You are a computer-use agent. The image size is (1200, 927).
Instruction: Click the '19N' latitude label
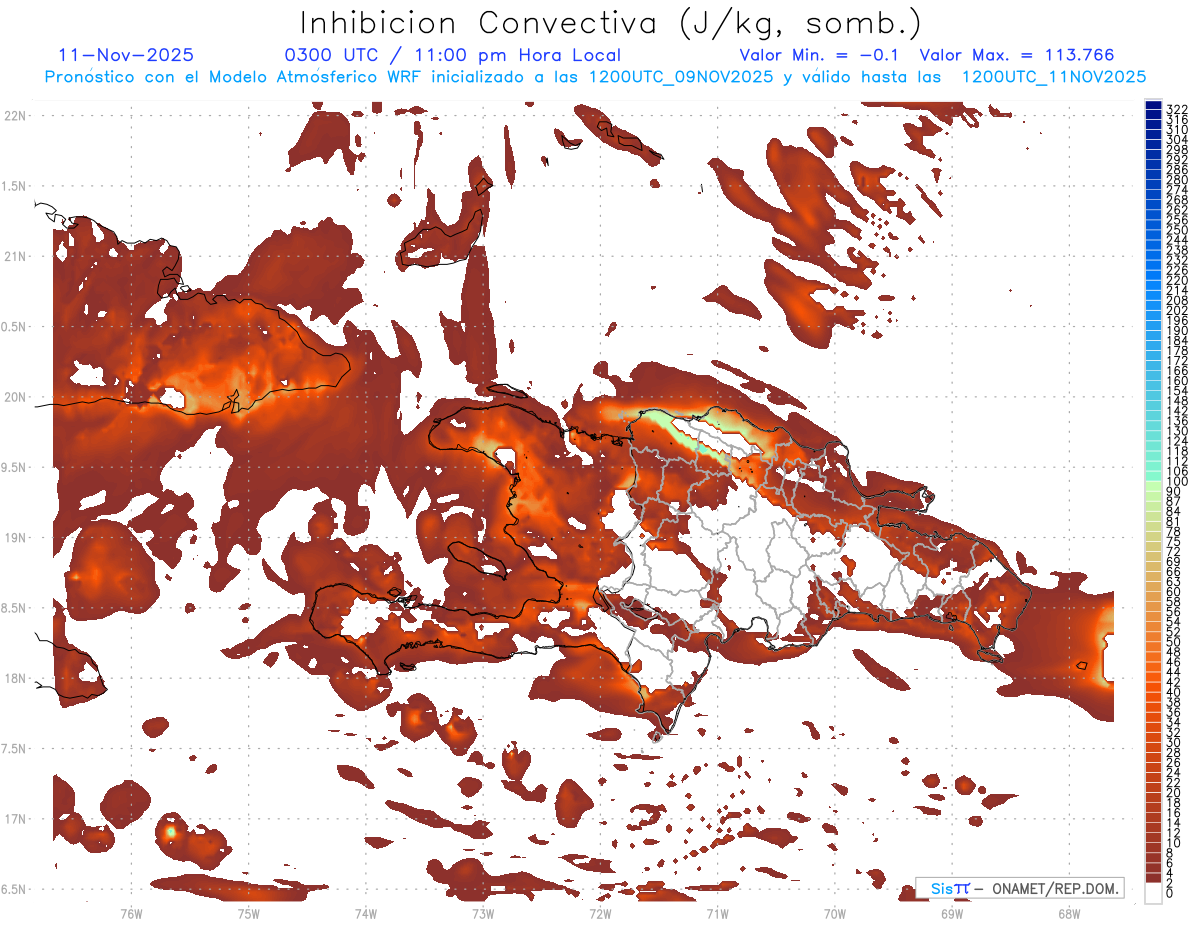[14, 537]
